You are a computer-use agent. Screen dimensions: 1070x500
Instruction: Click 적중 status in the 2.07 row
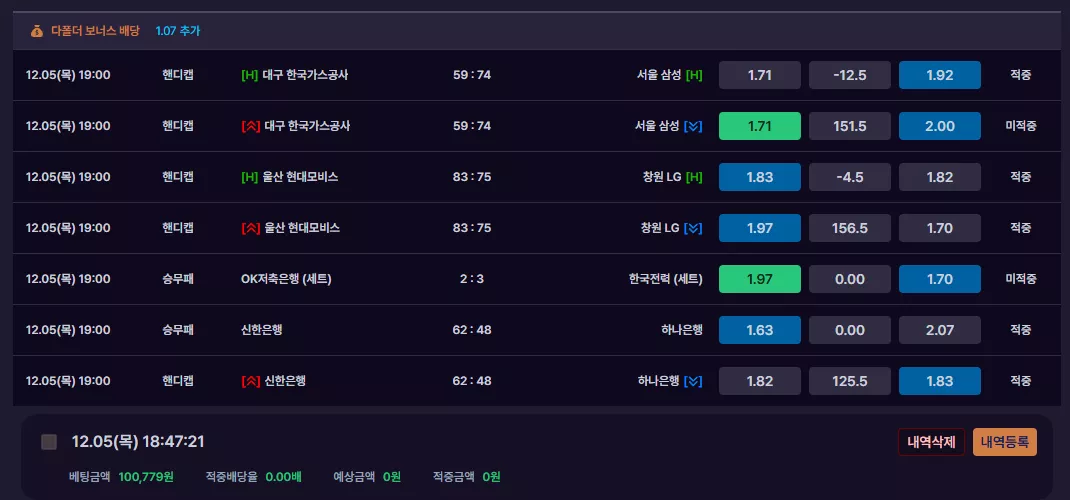pyautogui.click(x=1021, y=330)
